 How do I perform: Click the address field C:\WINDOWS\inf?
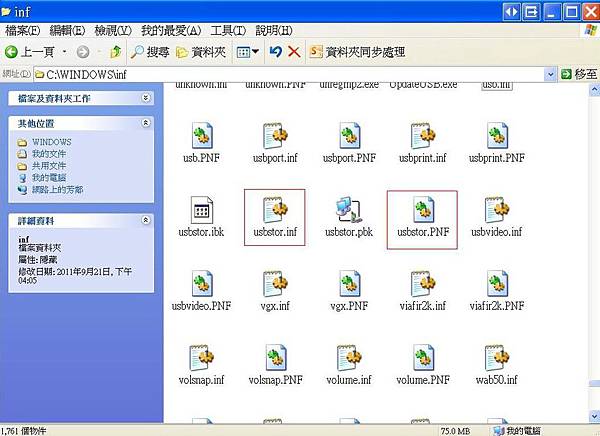(289, 74)
